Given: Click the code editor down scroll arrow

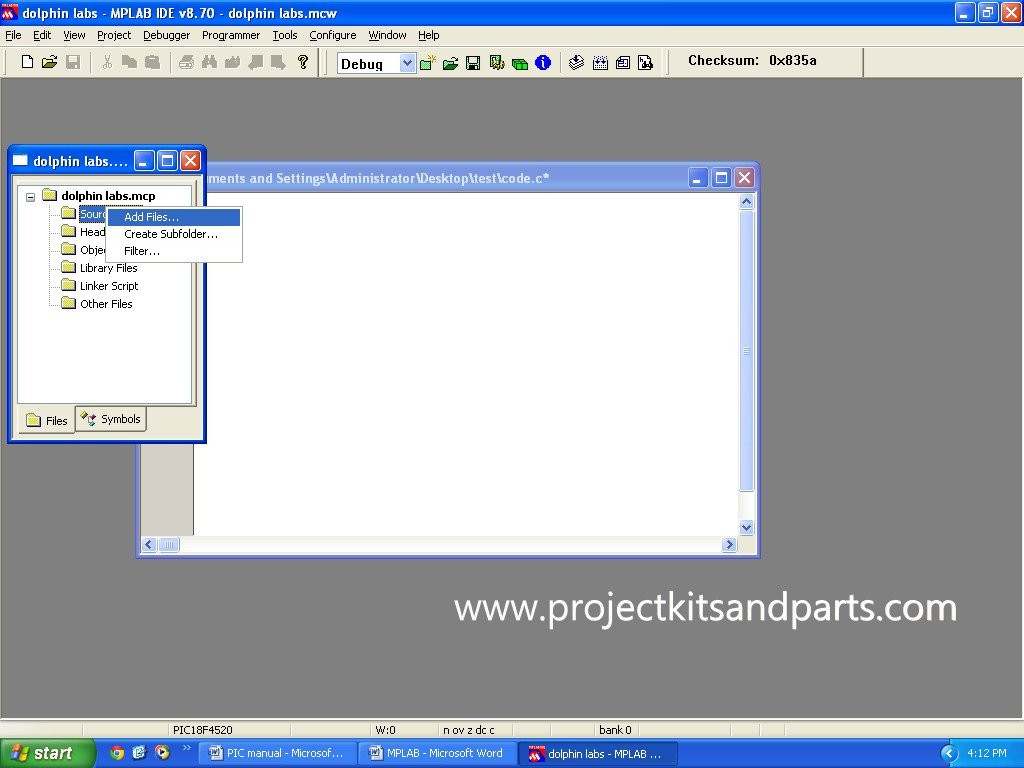Looking at the screenshot, I should click(x=746, y=527).
